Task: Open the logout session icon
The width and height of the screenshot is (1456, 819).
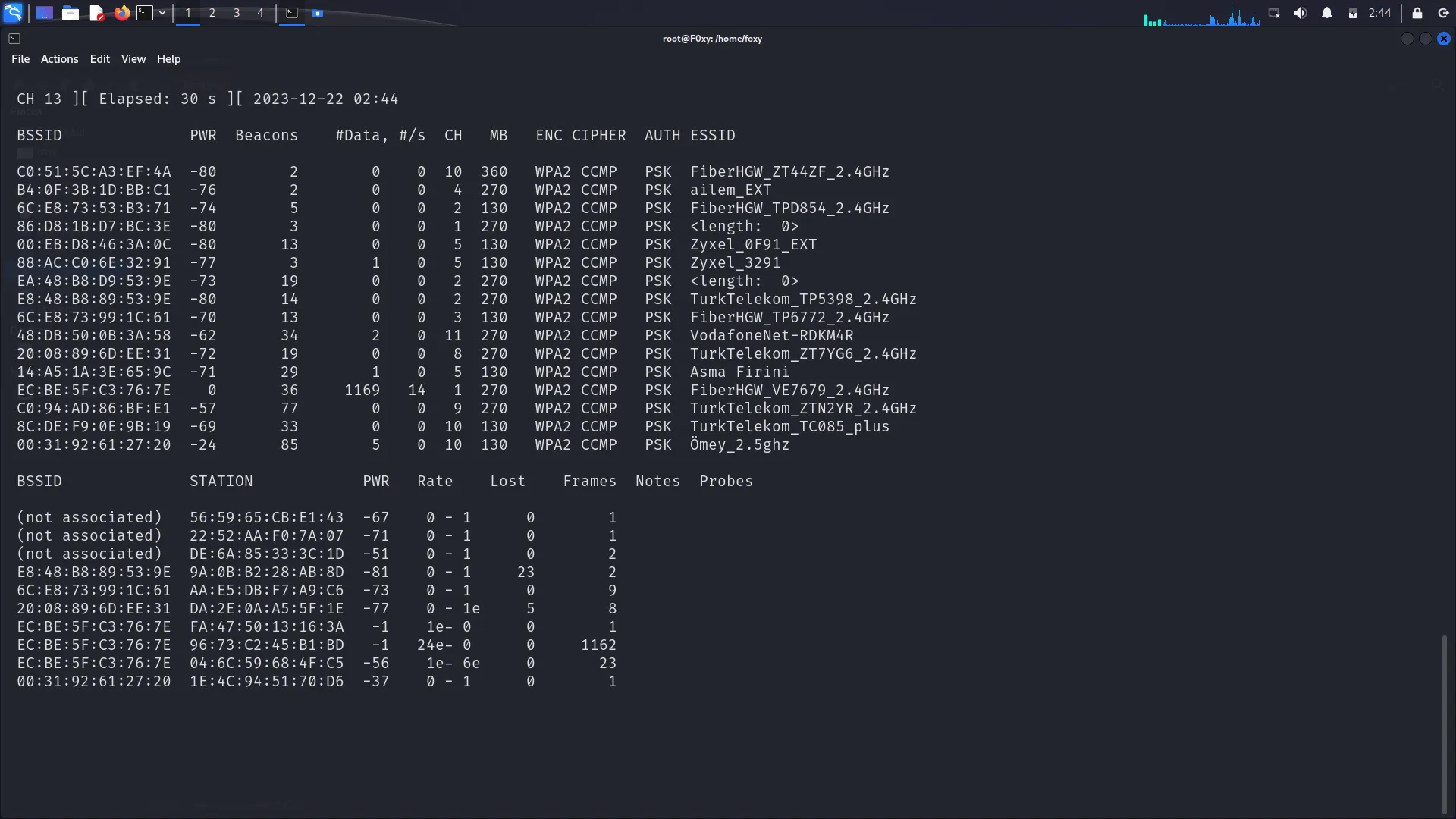Action: (1443, 13)
